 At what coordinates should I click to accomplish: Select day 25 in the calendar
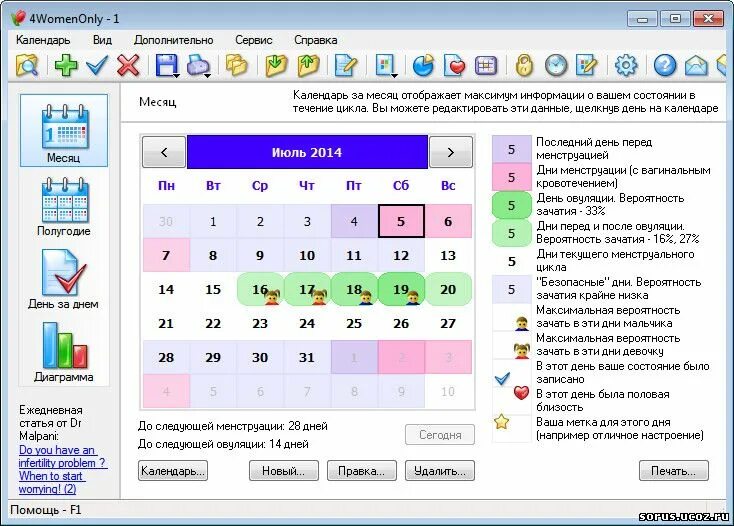354,323
